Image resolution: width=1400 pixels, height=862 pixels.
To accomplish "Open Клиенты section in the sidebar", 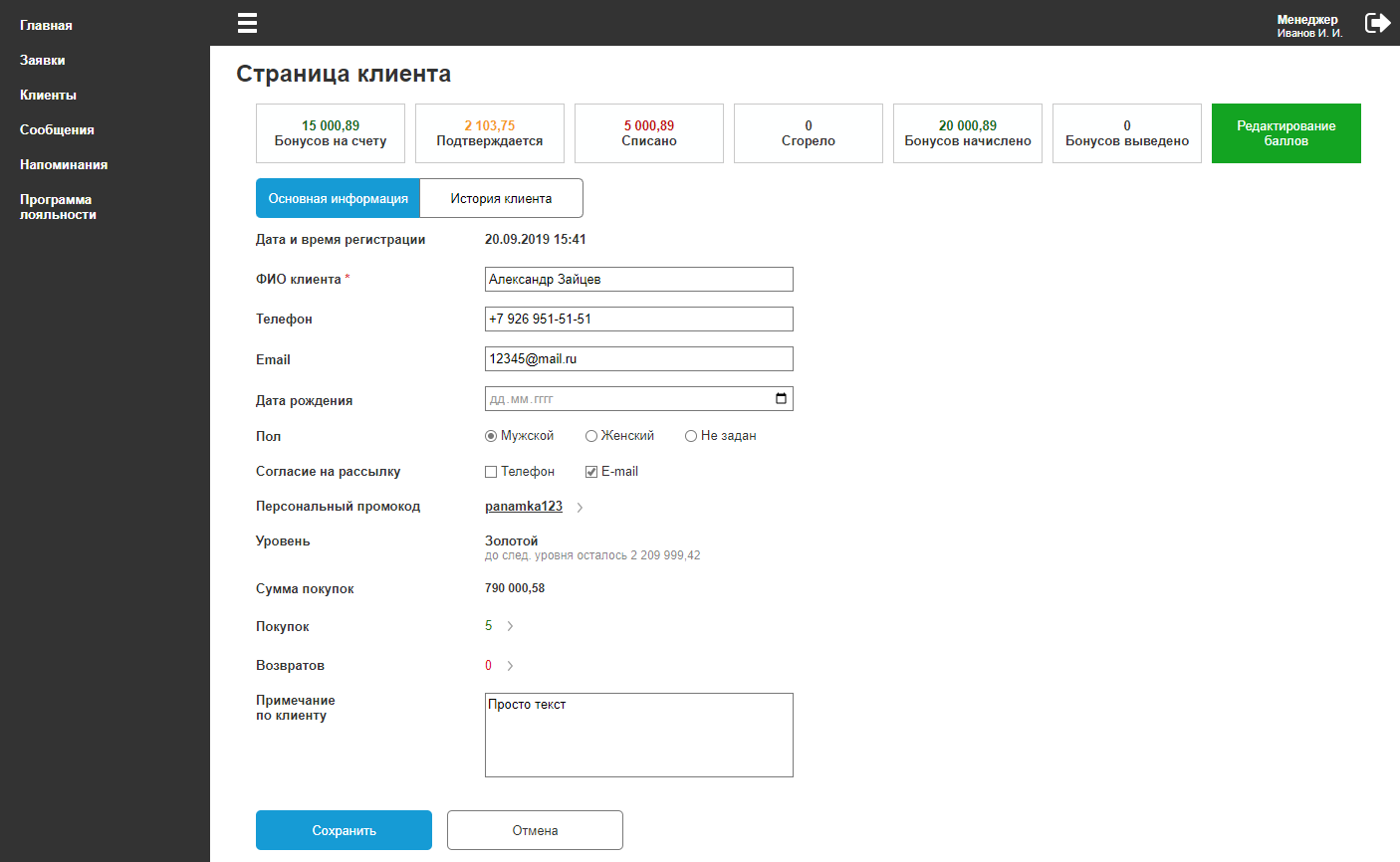I will [x=48, y=95].
